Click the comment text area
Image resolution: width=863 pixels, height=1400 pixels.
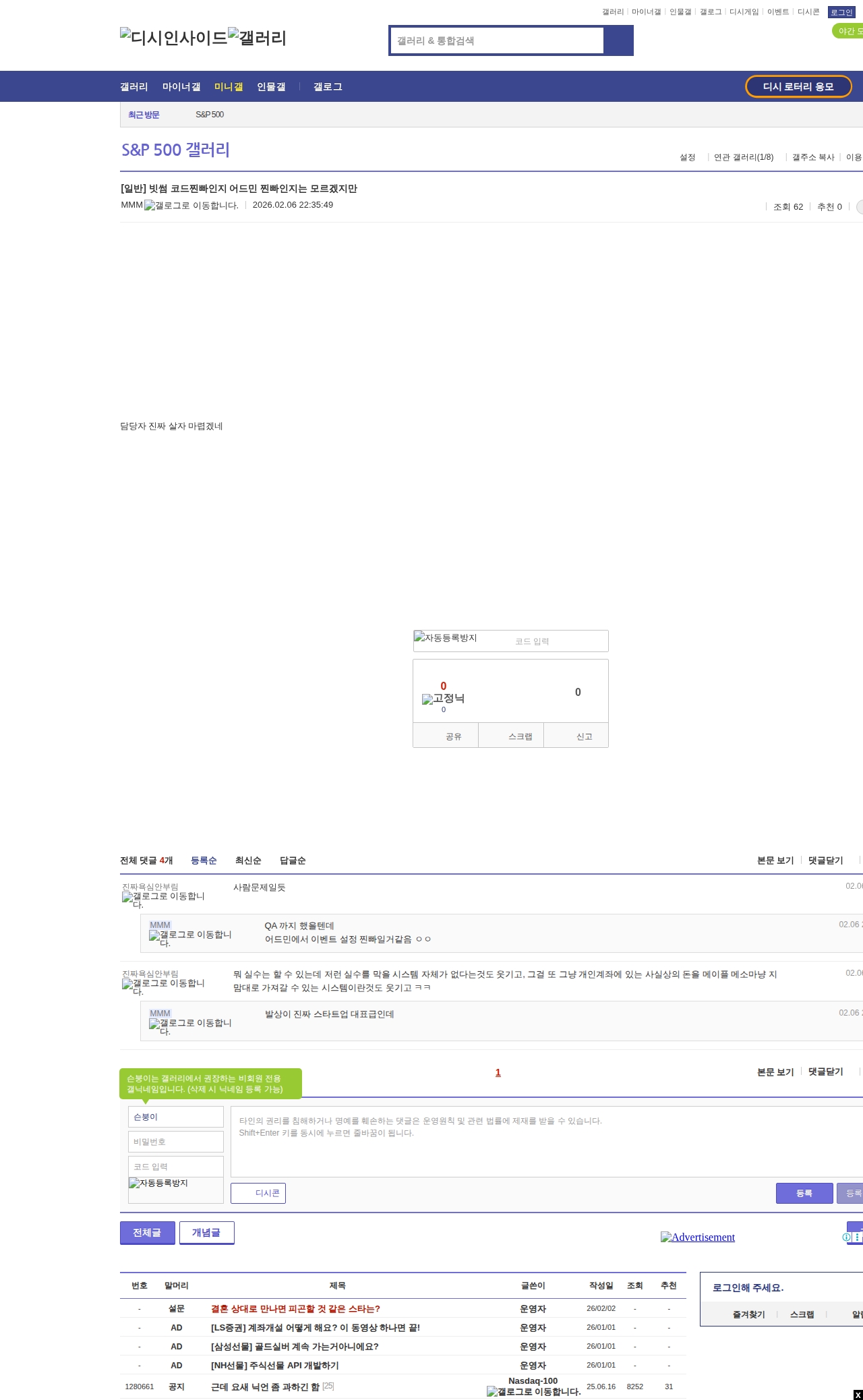coord(547,1142)
